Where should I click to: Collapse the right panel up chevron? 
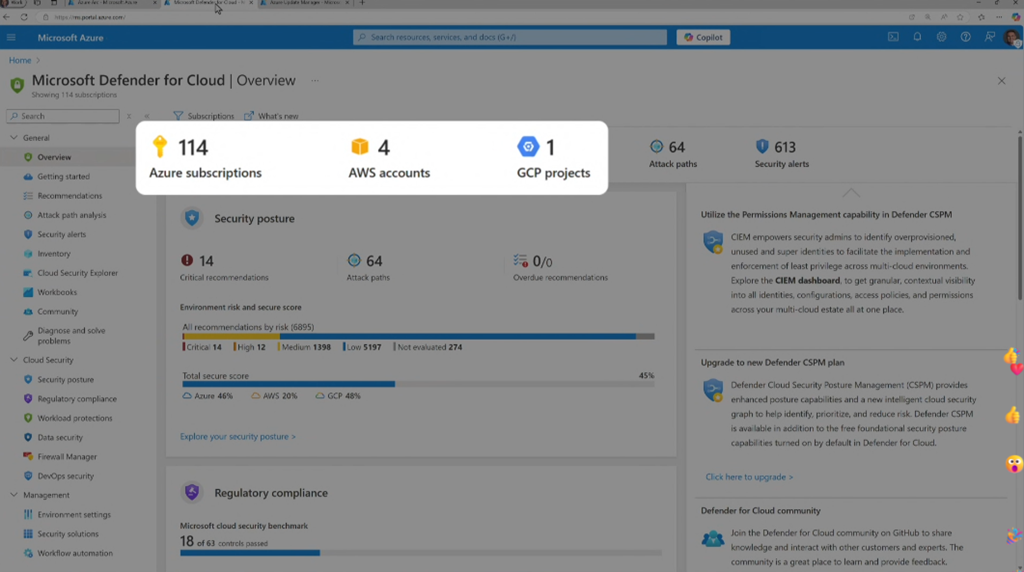850,193
